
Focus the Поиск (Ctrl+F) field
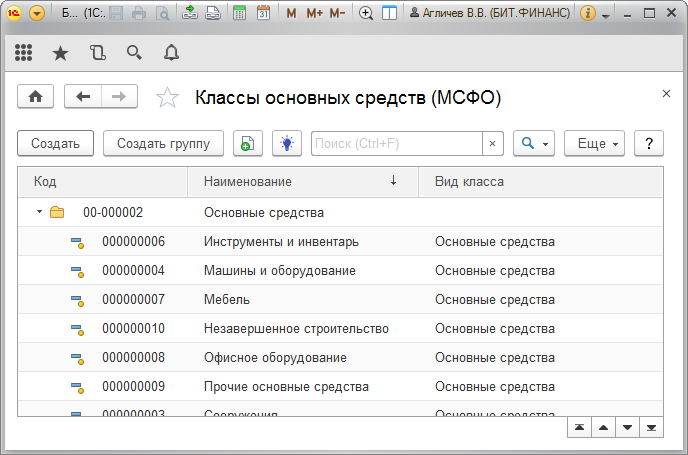(397, 143)
